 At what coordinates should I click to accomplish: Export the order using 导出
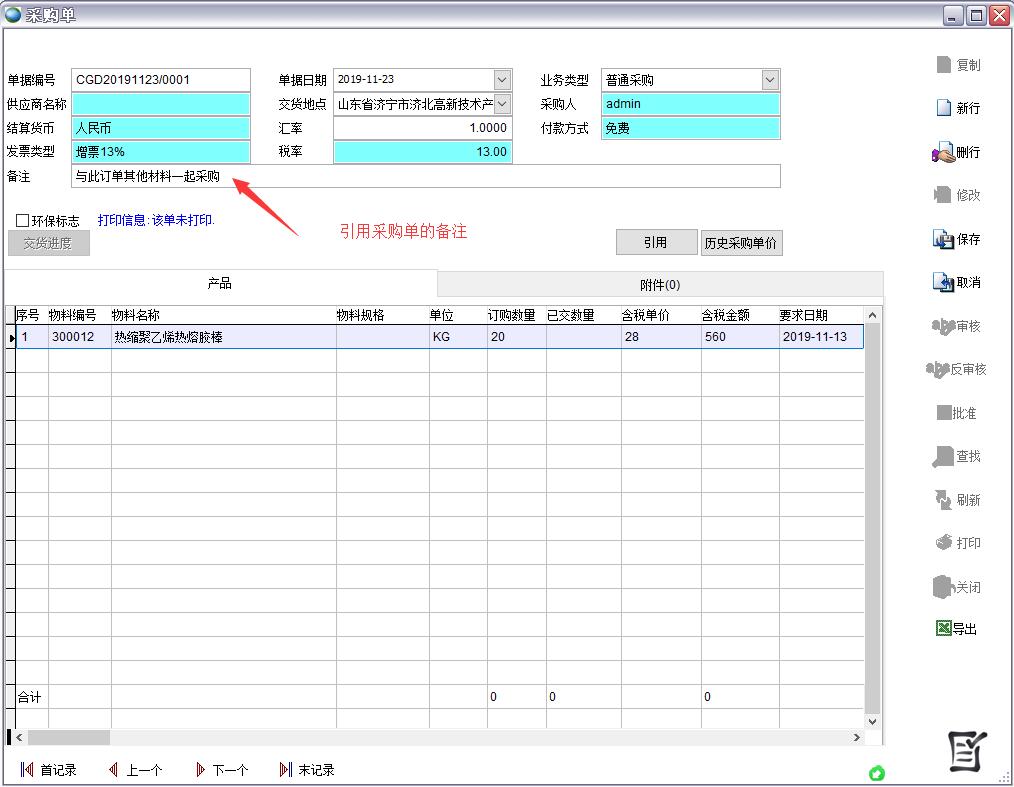(x=943, y=629)
